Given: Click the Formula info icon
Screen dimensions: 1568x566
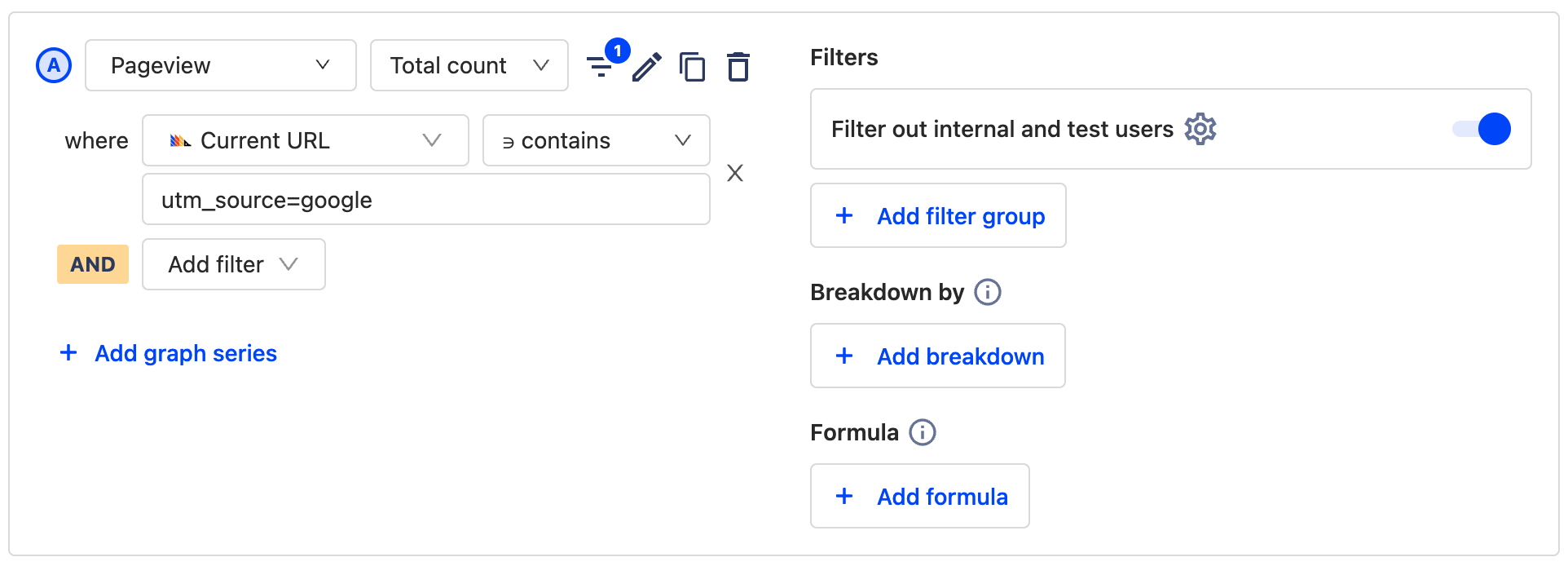Looking at the screenshot, I should [x=923, y=432].
